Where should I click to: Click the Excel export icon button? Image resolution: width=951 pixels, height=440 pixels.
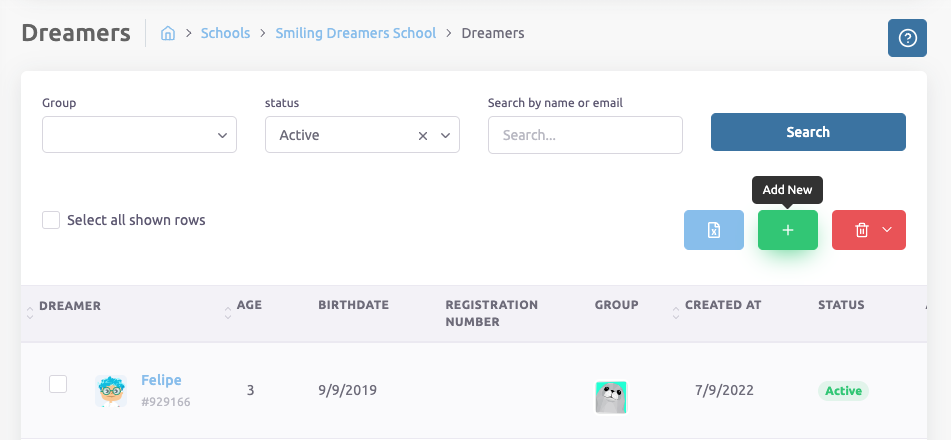714,230
